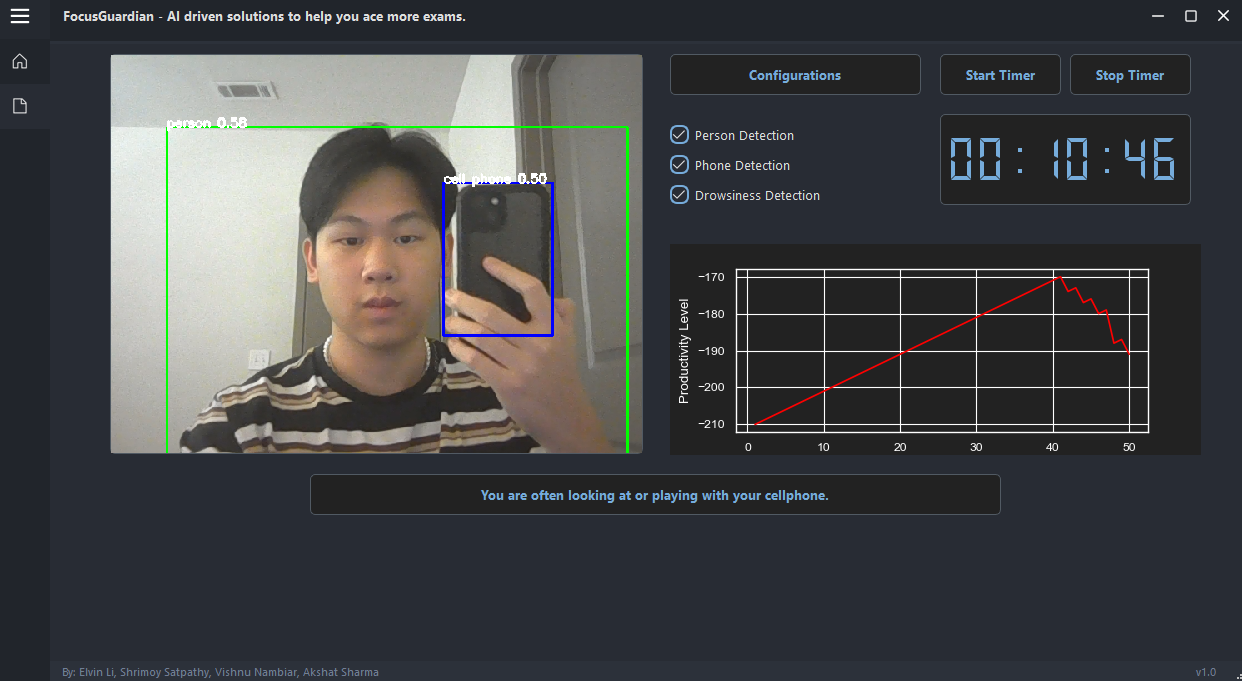The height and width of the screenshot is (681, 1242).
Task: Maximize the FocusGuardian window
Action: [1191, 16]
